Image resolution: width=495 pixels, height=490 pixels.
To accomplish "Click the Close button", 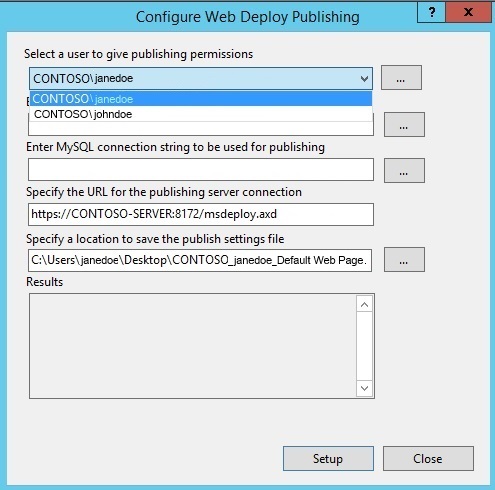I will pyautogui.click(x=428, y=459).
